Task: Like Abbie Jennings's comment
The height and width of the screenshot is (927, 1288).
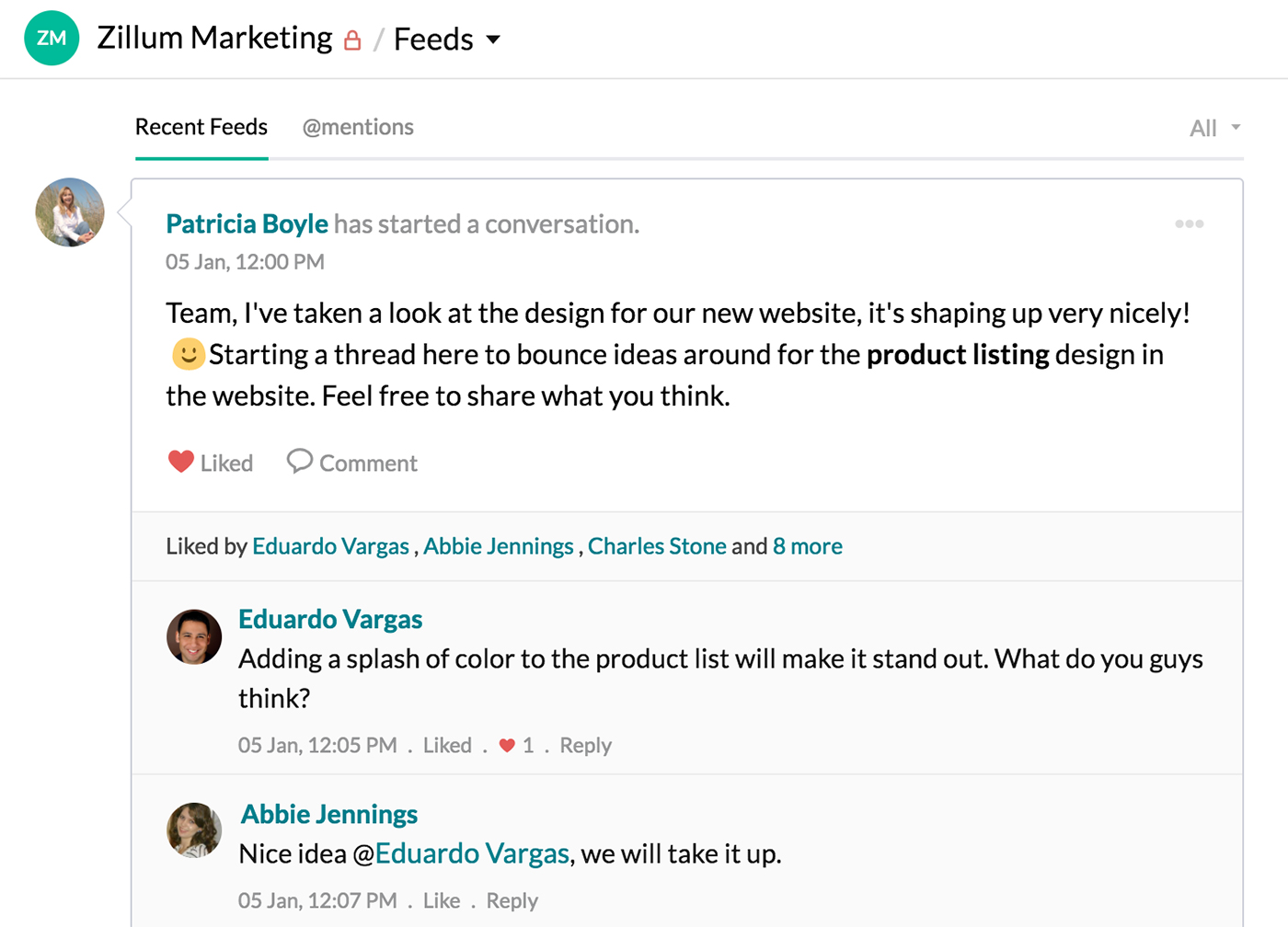Action: point(442,901)
